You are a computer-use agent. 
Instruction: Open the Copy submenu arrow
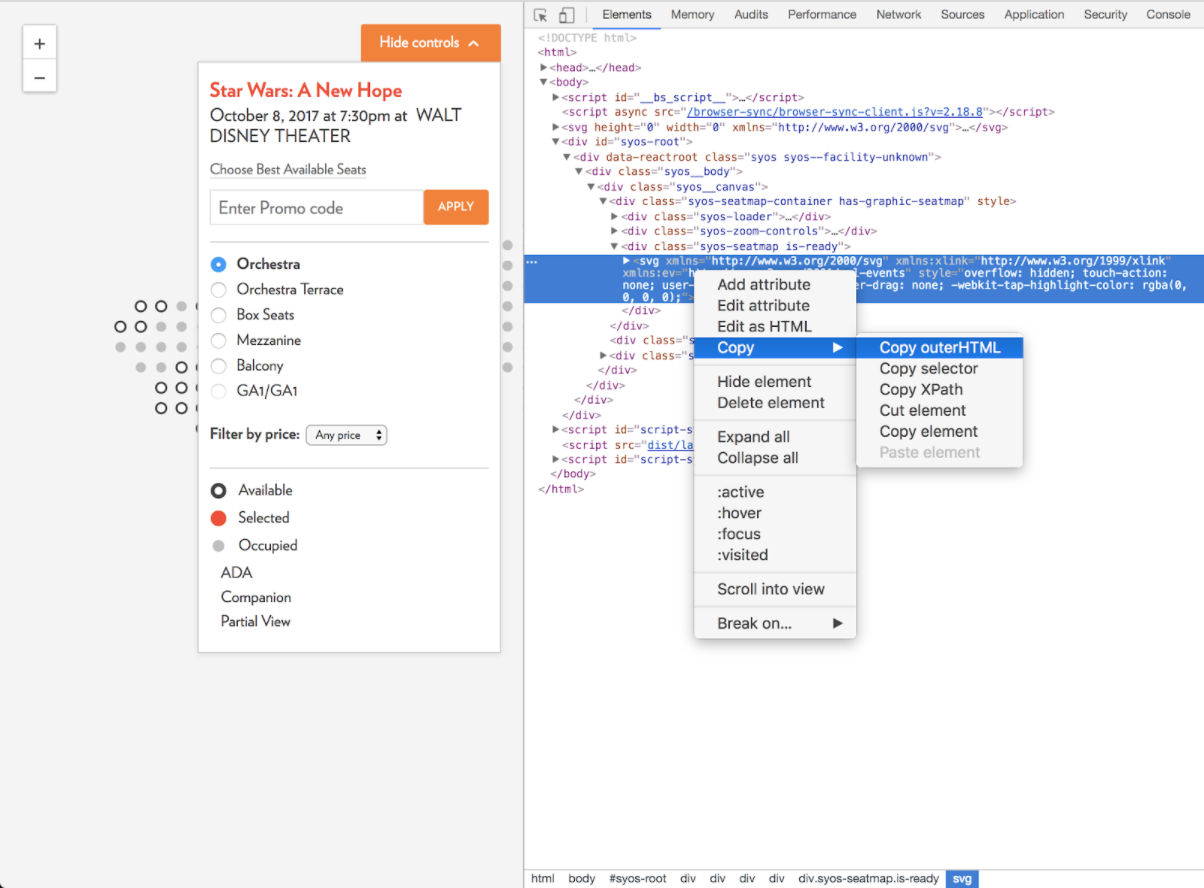[838, 348]
